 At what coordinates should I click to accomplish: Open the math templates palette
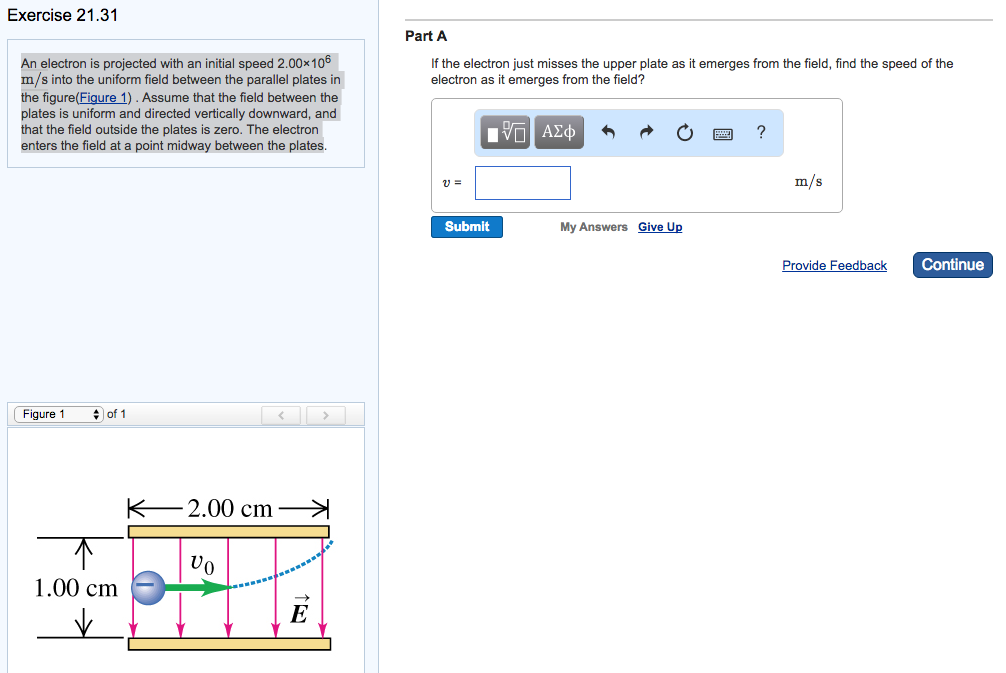[503, 131]
